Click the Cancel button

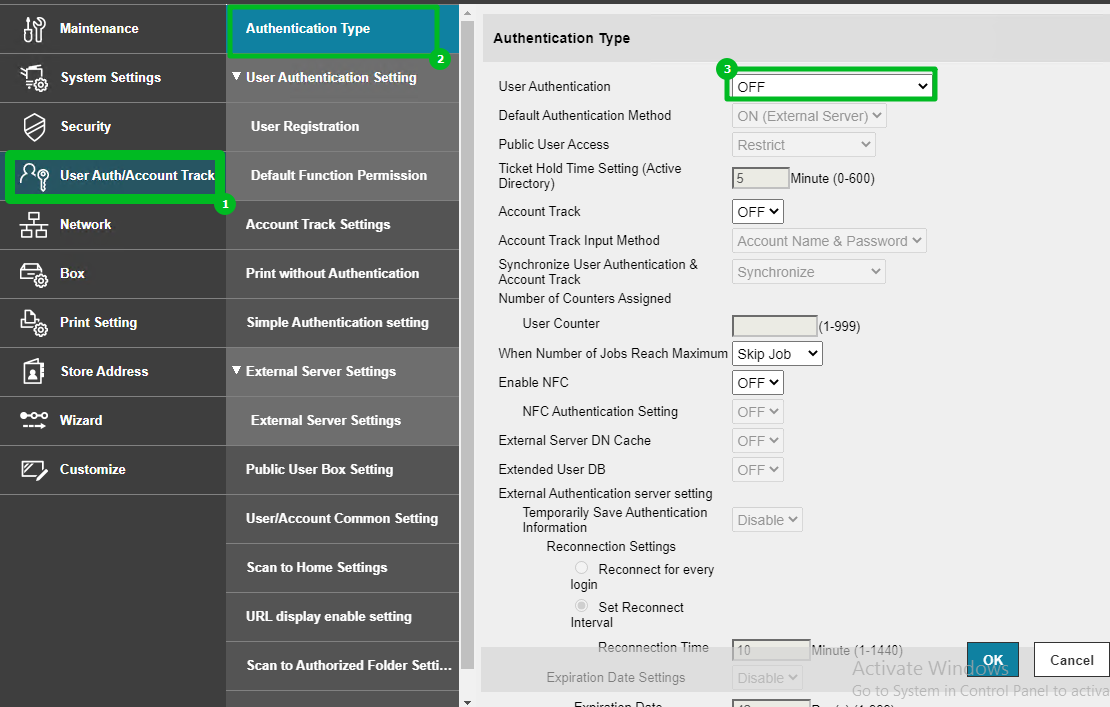tap(1071, 660)
